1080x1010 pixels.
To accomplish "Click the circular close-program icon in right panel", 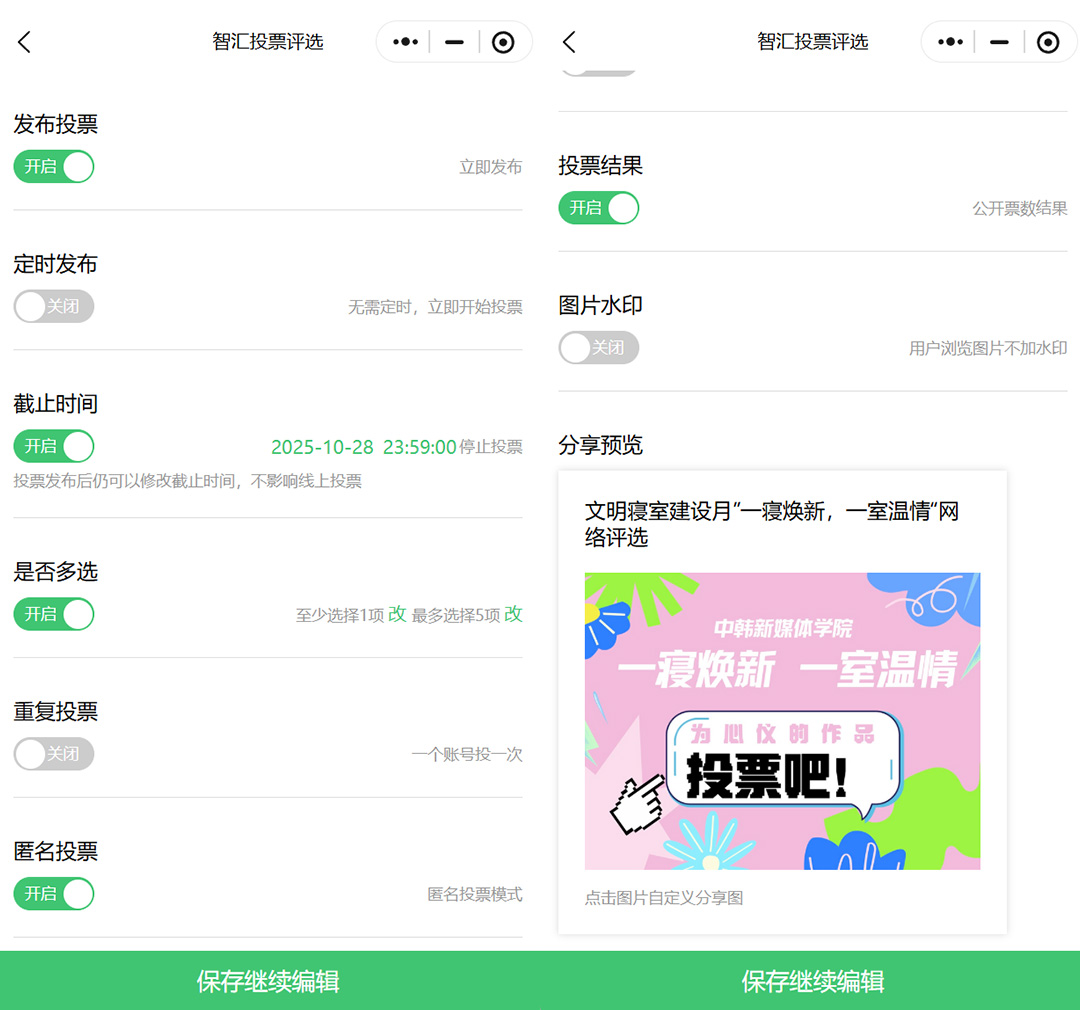I will (1048, 42).
